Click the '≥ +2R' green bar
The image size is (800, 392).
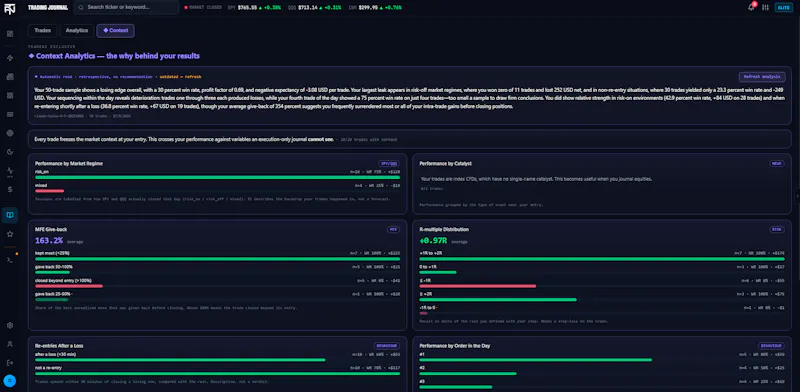click(498, 300)
